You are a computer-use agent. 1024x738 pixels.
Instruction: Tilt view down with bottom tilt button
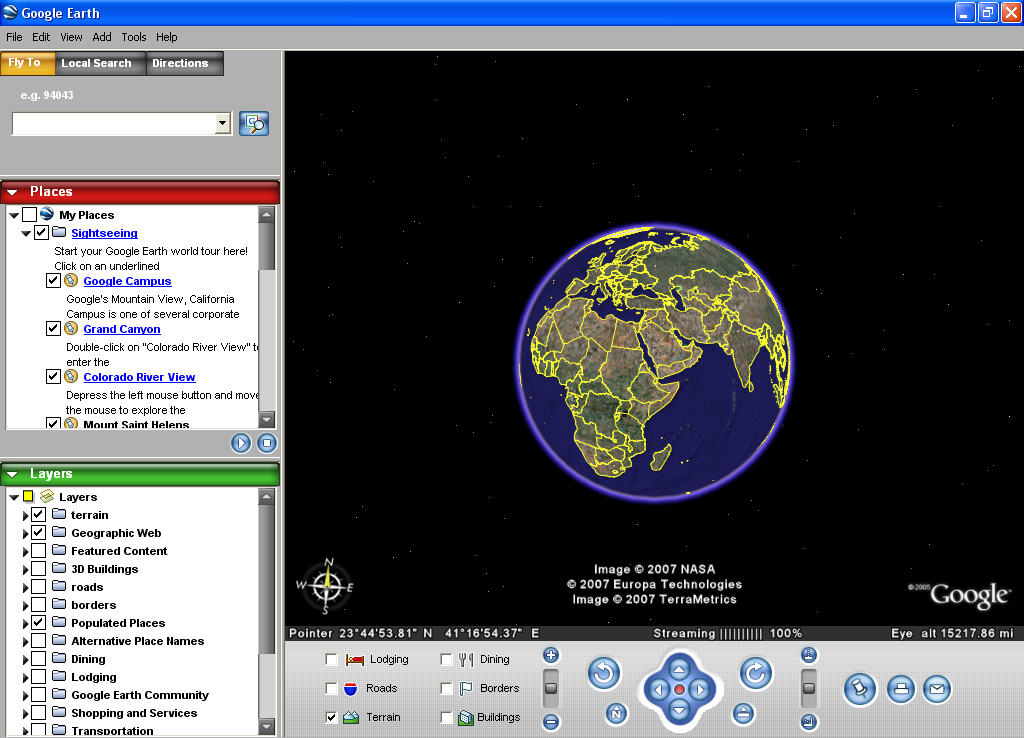coord(808,722)
